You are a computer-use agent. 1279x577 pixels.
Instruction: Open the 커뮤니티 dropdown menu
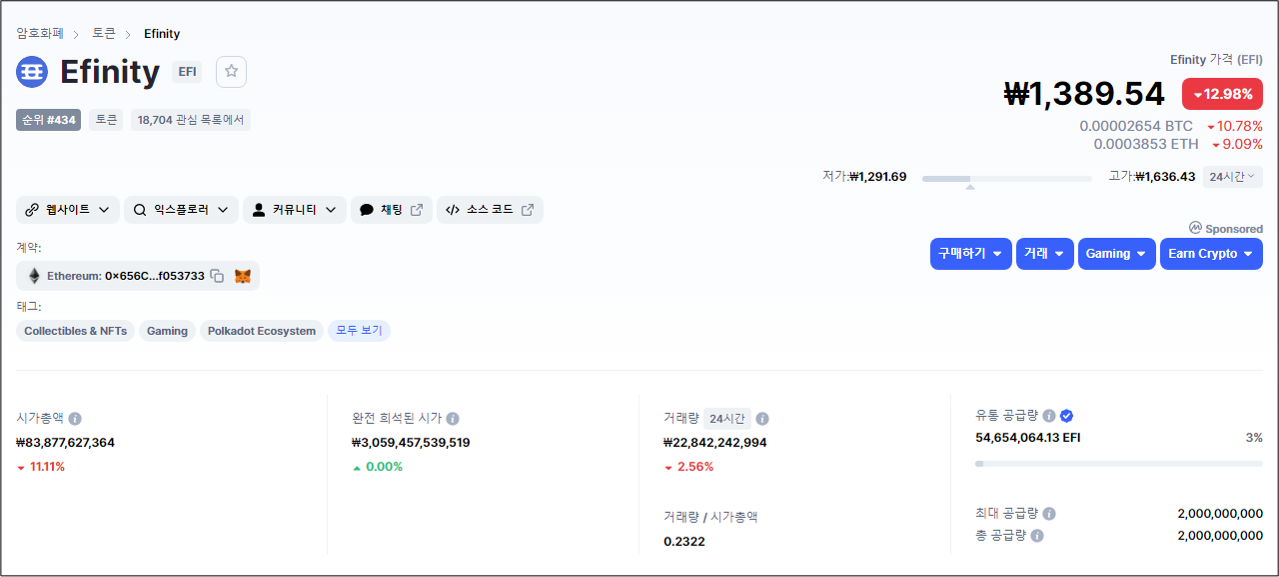(x=295, y=210)
